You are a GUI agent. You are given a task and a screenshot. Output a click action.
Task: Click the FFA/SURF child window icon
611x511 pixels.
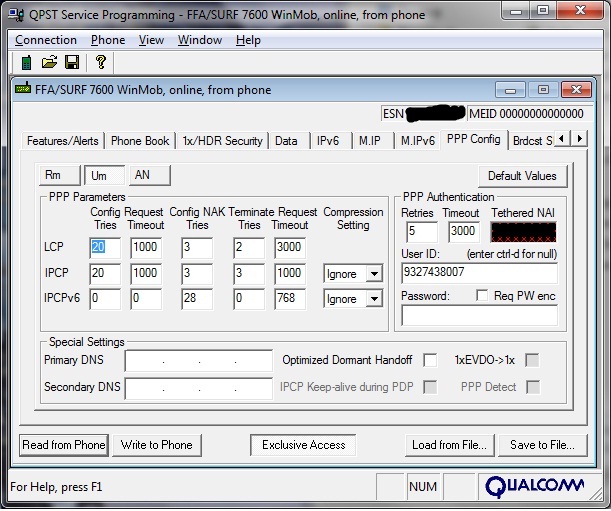point(23,88)
